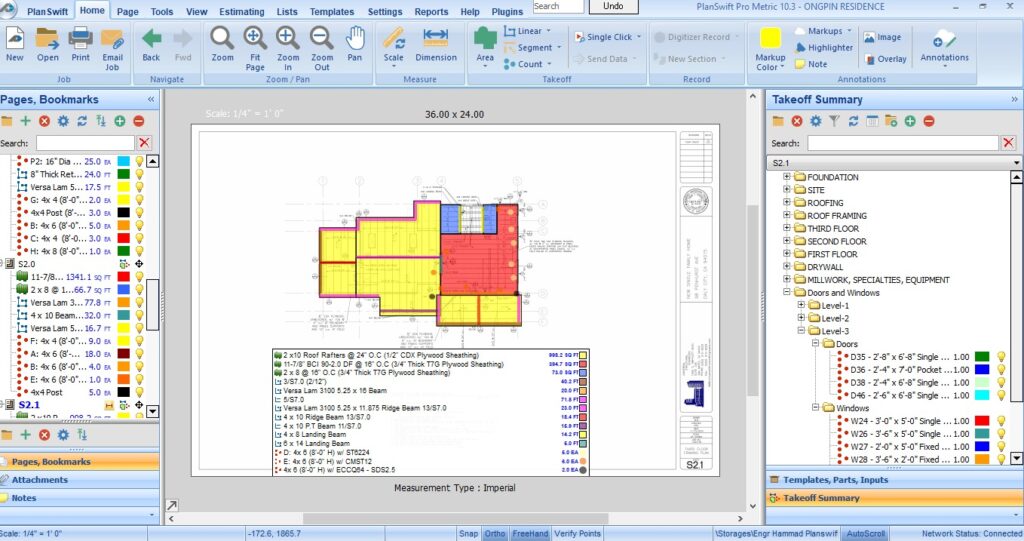
Task: Expand the FOUNDATION folder
Action: (787, 177)
